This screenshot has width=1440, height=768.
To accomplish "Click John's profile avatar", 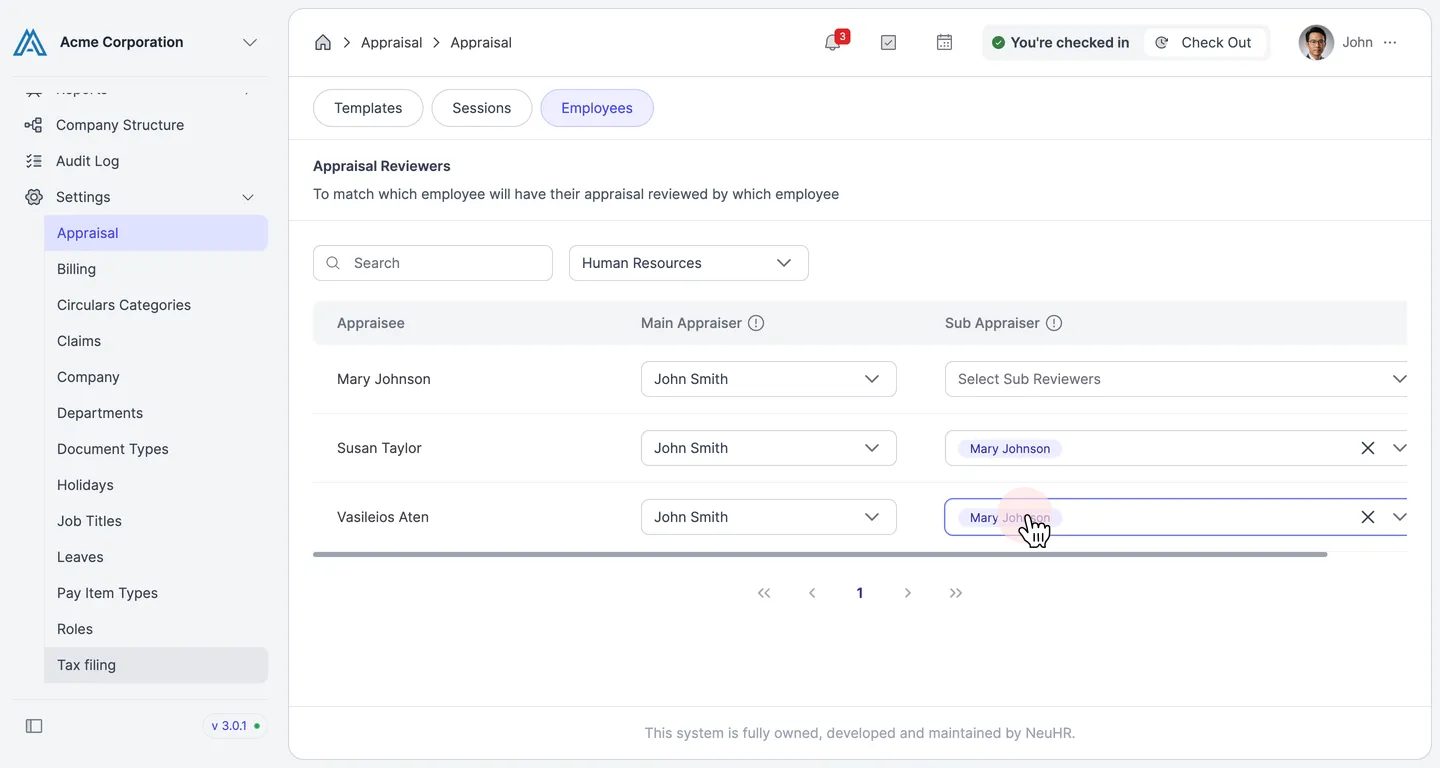I will coord(1316,42).
